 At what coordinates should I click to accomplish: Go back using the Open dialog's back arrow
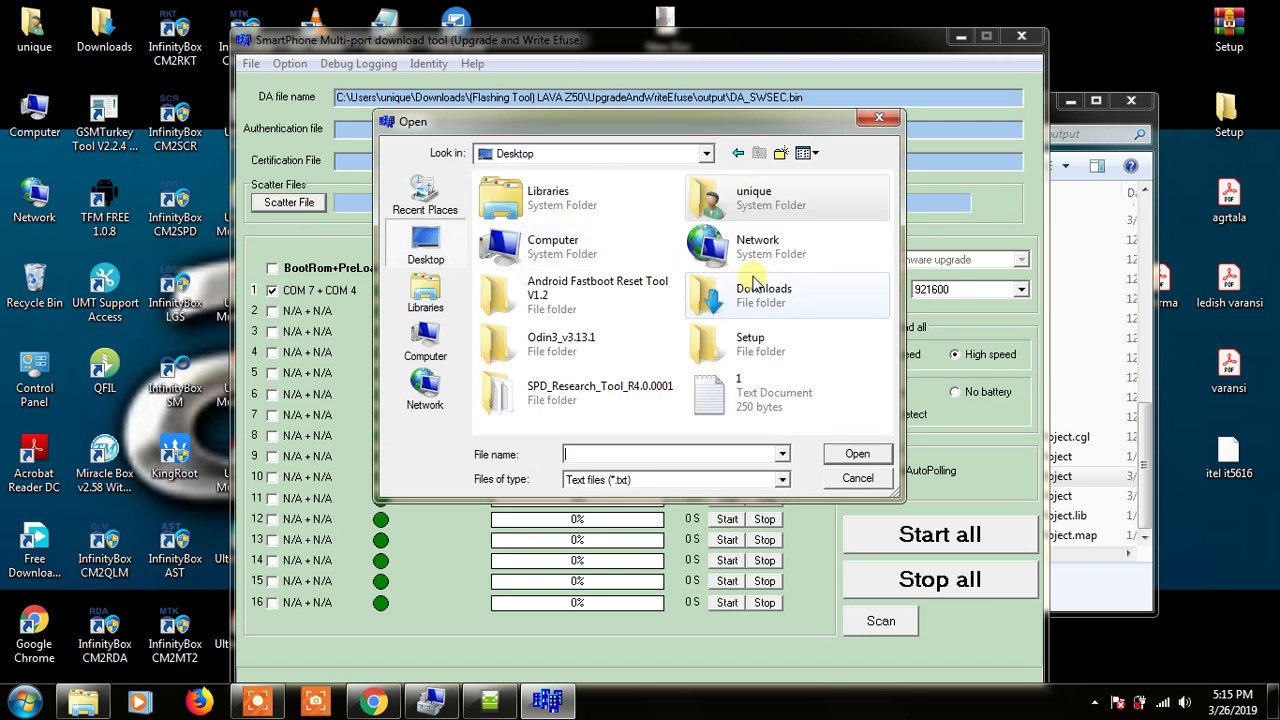(x=738, y=153)
